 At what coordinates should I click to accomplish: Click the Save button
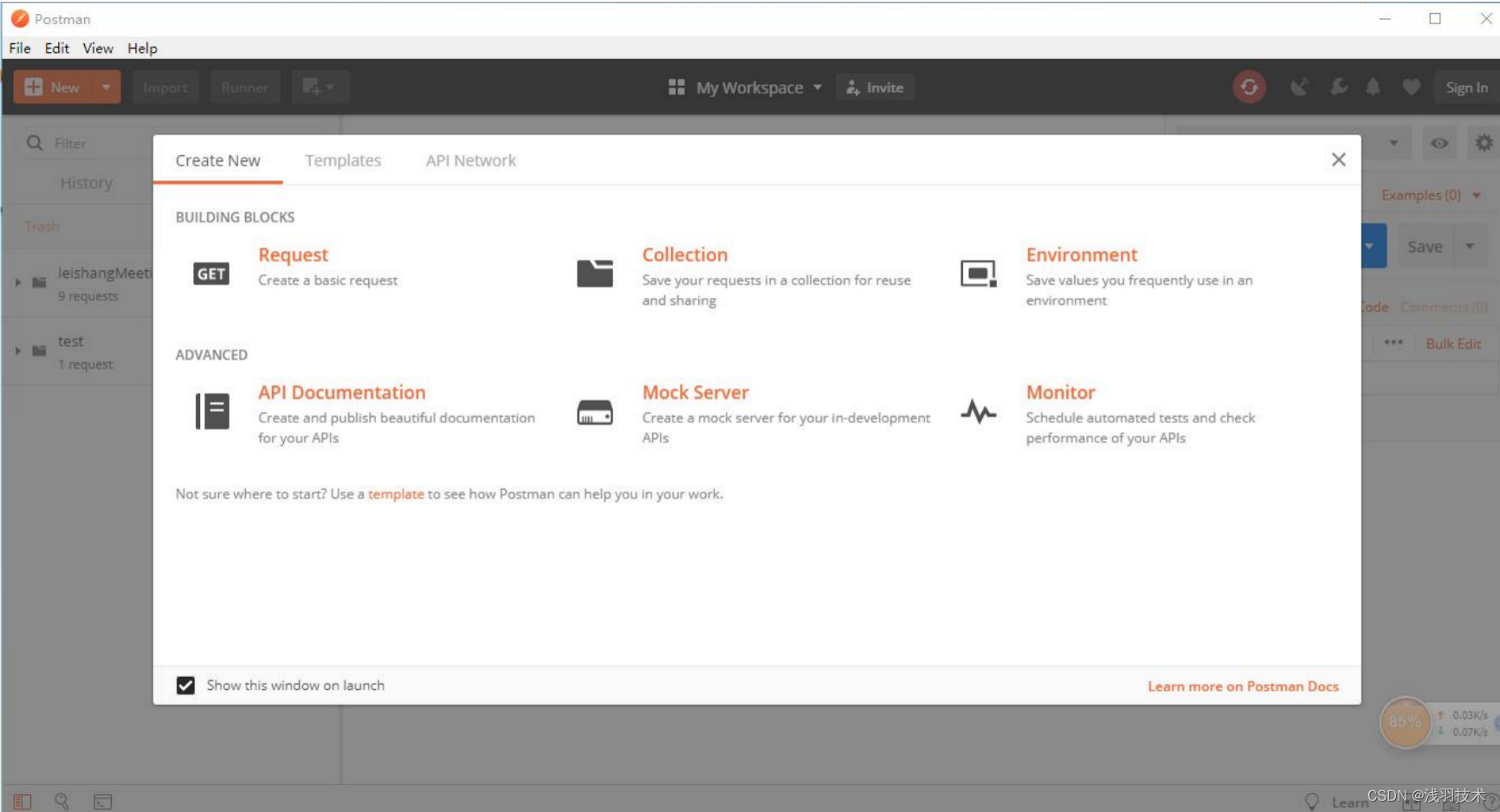coord(1426,247)
